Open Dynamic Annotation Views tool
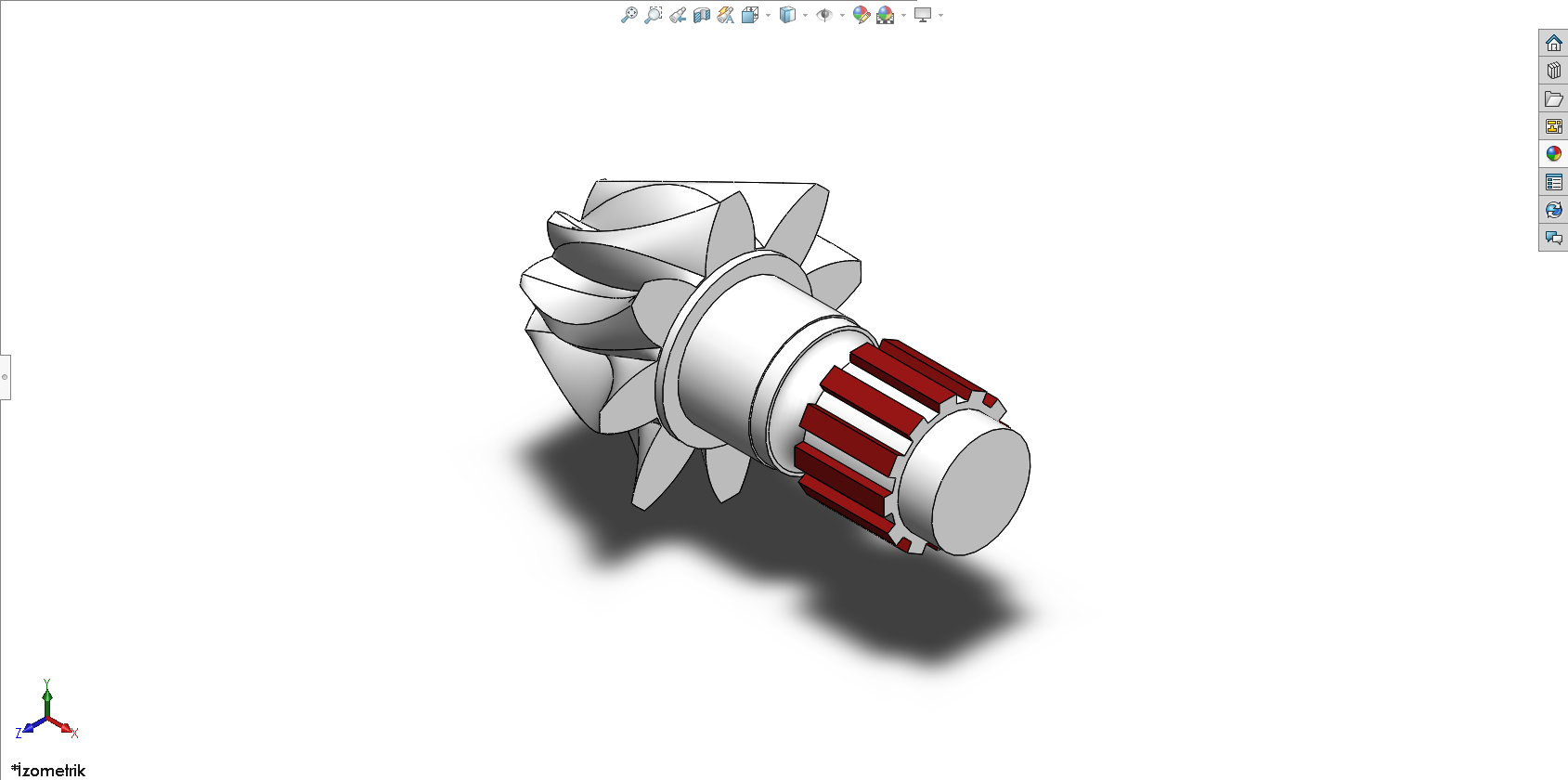1568x780 pixels. click(x=726, y=15)
